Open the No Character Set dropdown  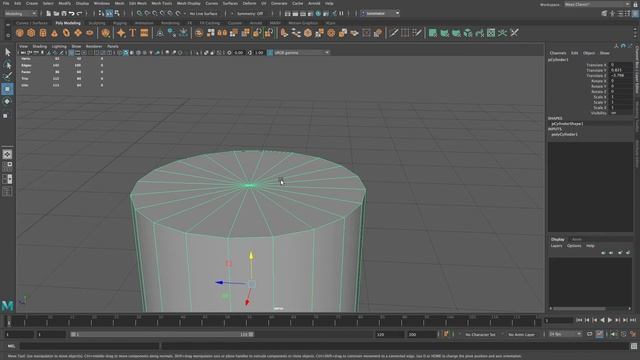[x=481, y=334]
